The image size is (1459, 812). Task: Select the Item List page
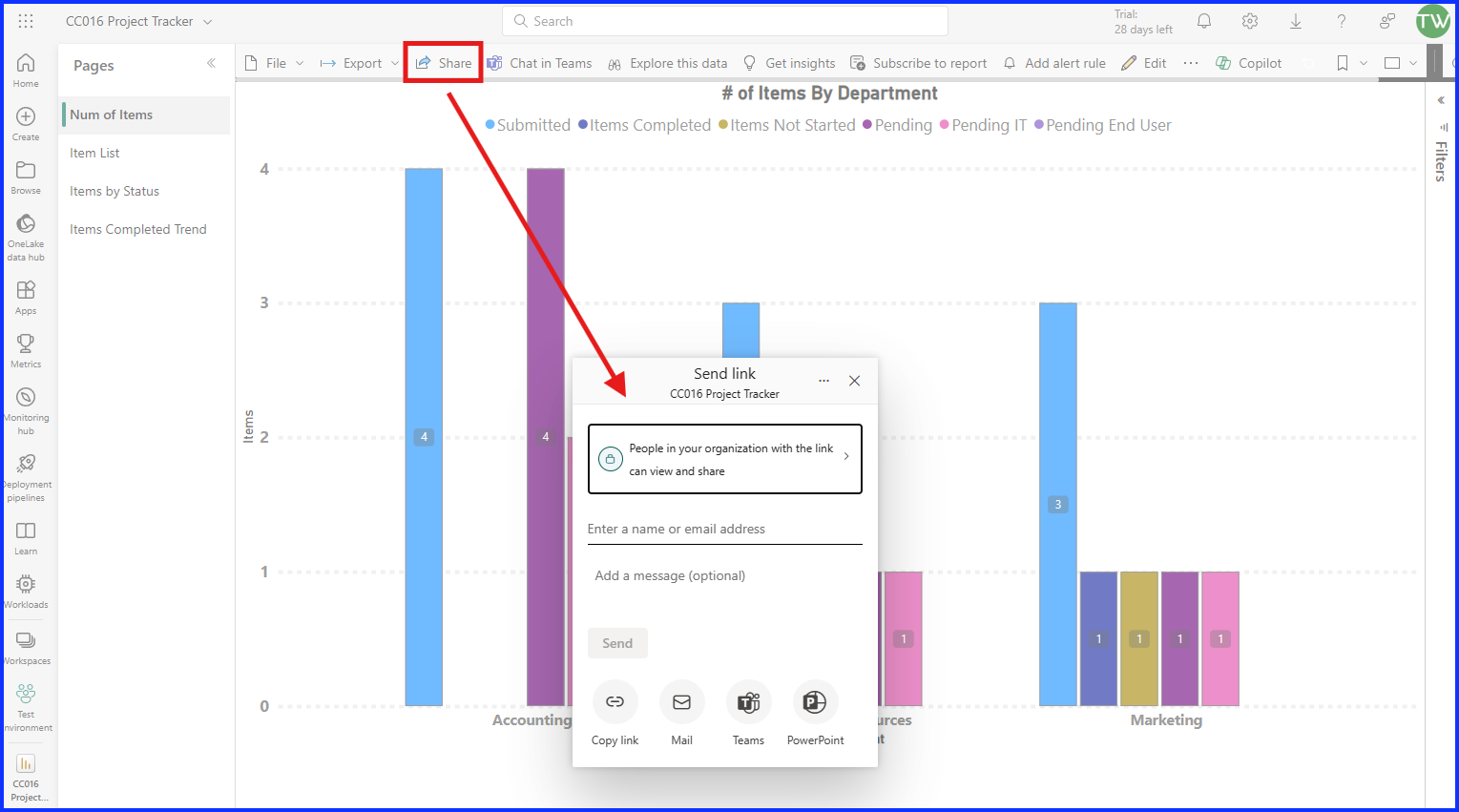click(x=94, y=153)
